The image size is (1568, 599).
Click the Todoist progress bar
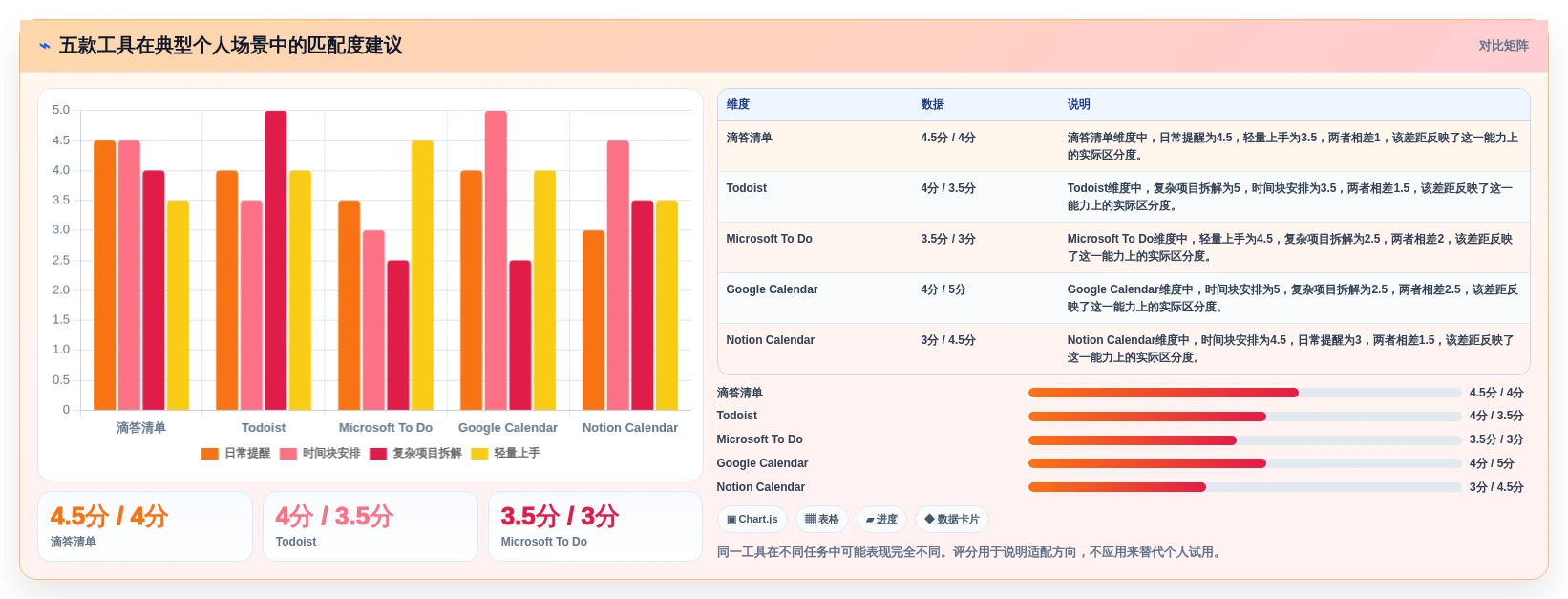pyautogui.click(x=1244, y=417)
